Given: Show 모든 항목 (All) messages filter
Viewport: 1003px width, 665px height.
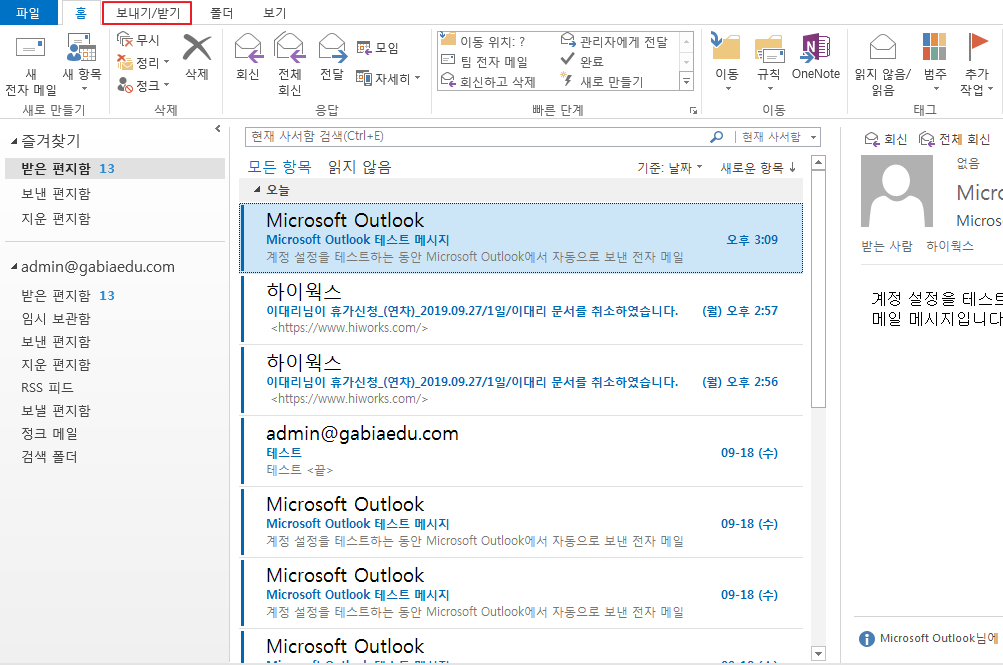Looking at the screenshot, I should tap(280, 168).
